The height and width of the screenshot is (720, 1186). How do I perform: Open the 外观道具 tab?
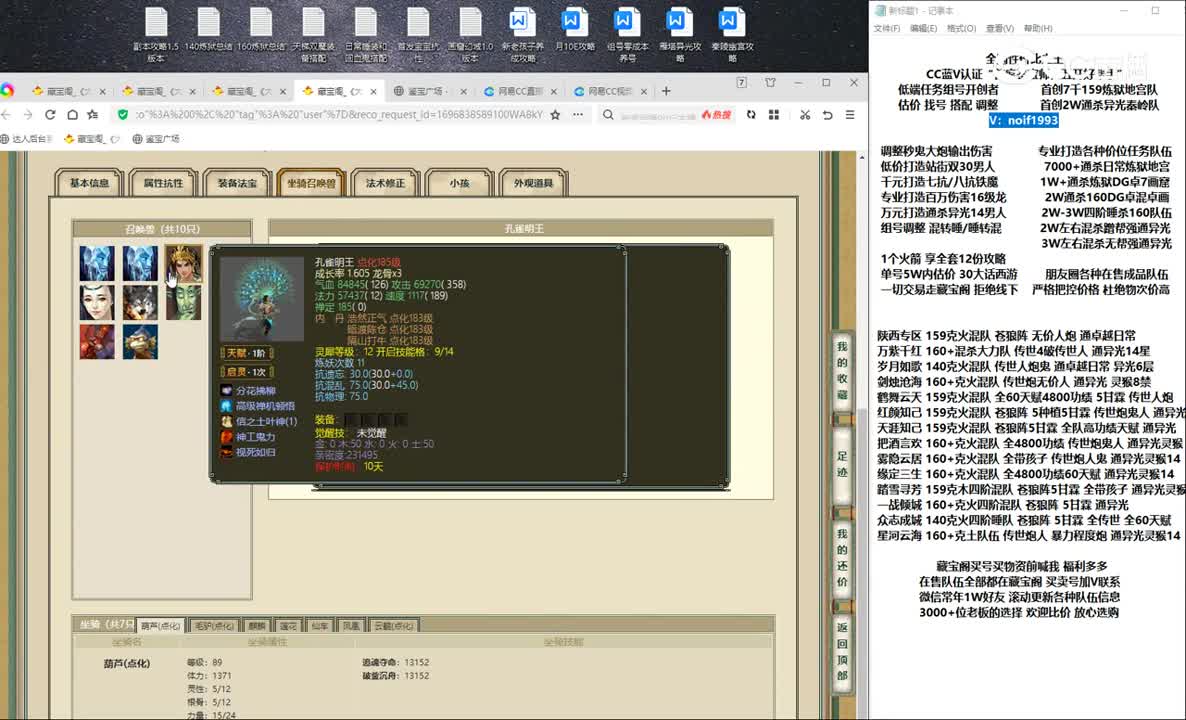(533, 183)
